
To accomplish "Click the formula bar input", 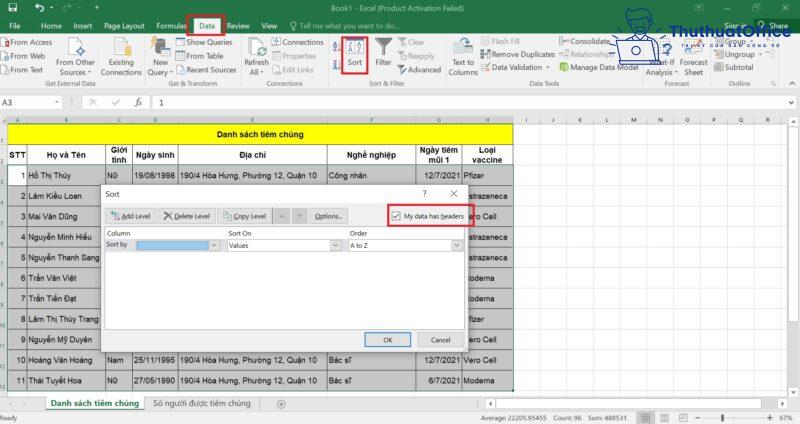I will tap(469, 103).
